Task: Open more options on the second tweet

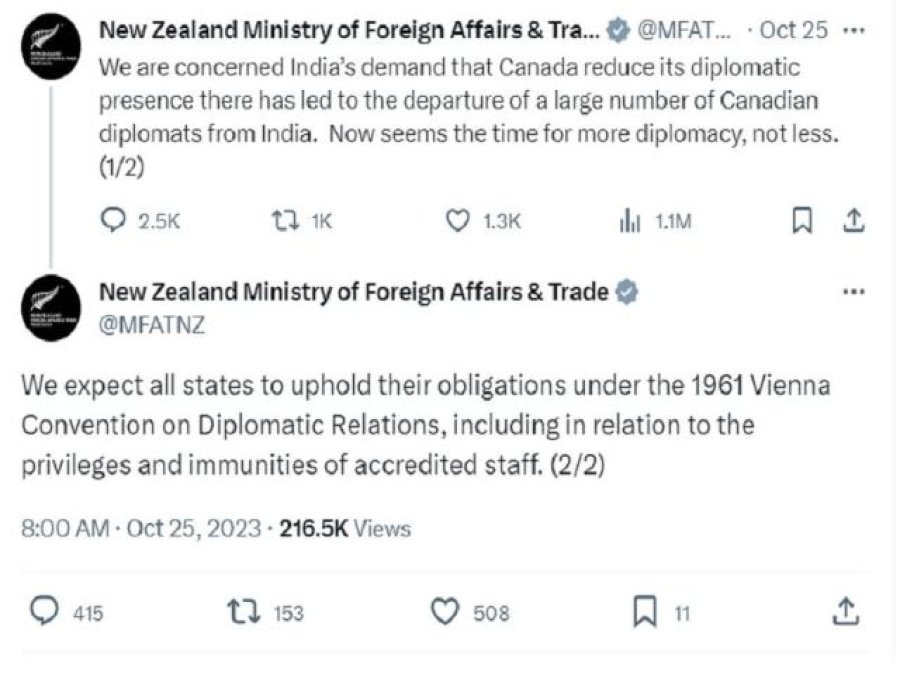Action: [853, 292]
